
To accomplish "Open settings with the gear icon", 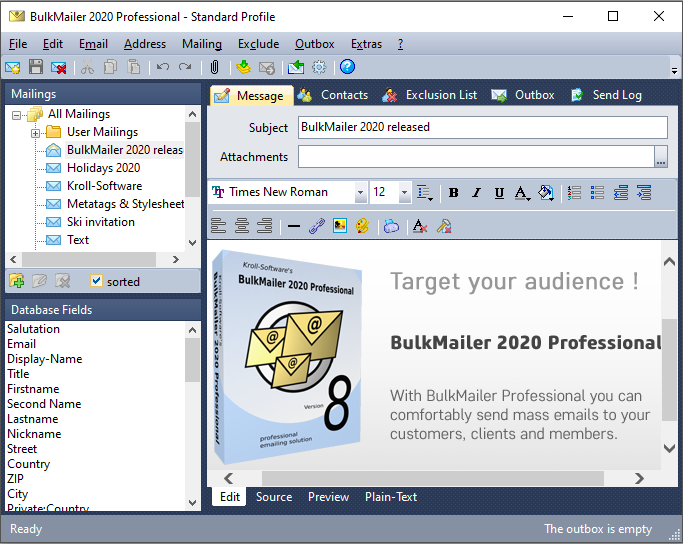I will (x=319, y=67).
